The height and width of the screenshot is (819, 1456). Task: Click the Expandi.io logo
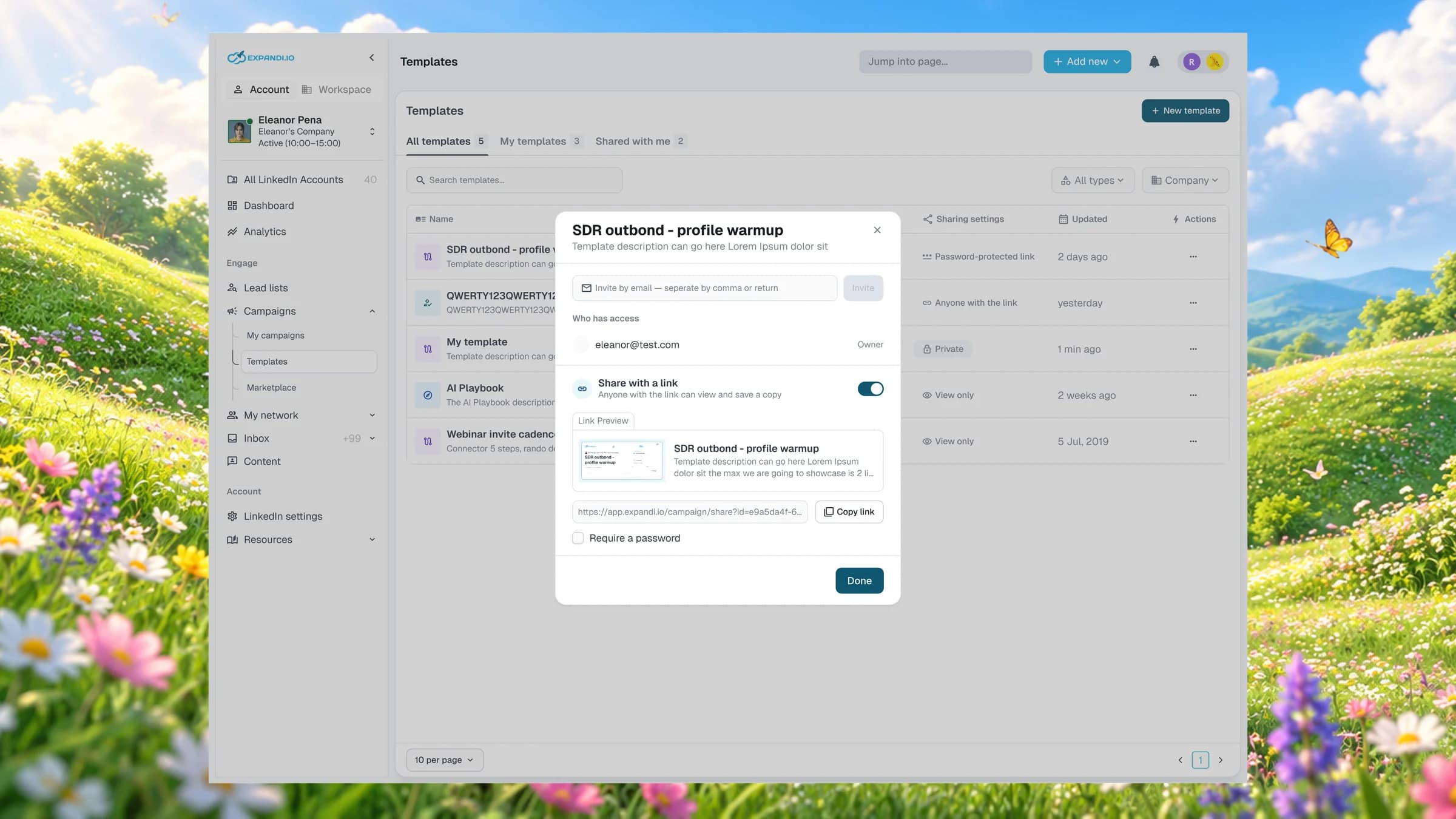pos(261,58)
